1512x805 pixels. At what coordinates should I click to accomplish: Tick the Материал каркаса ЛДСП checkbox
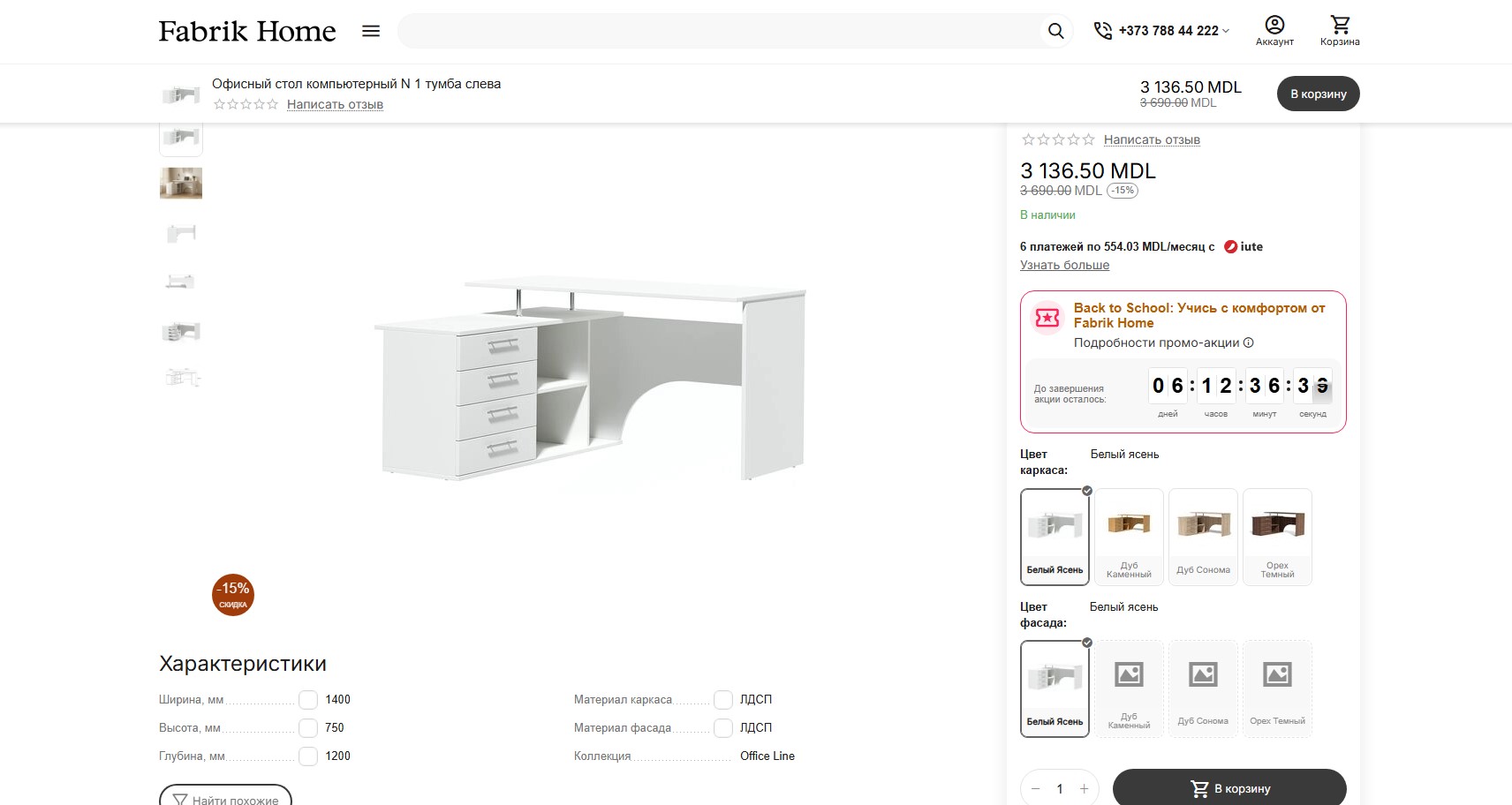pos(723,700)
